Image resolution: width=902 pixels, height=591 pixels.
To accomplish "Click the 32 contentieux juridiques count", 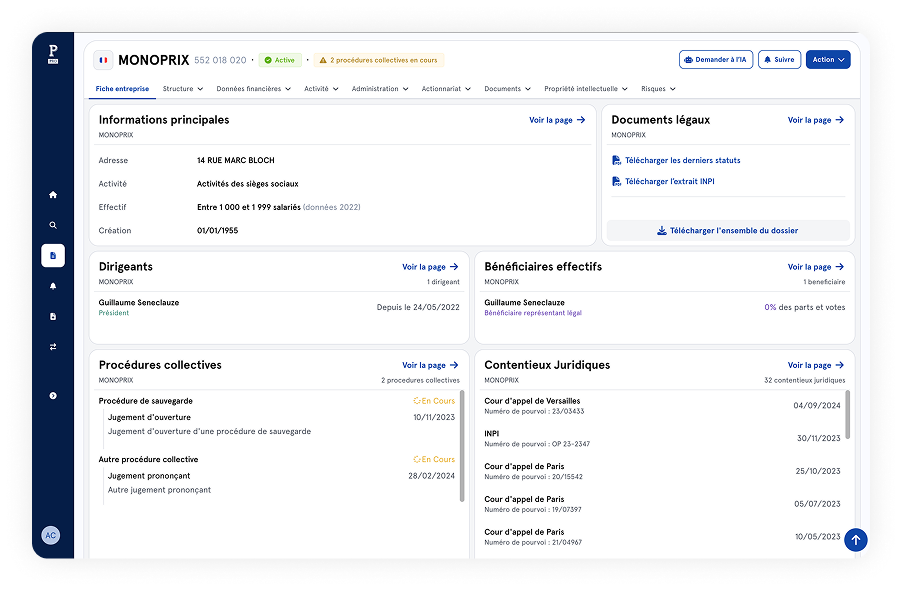I will click(804, 380).
